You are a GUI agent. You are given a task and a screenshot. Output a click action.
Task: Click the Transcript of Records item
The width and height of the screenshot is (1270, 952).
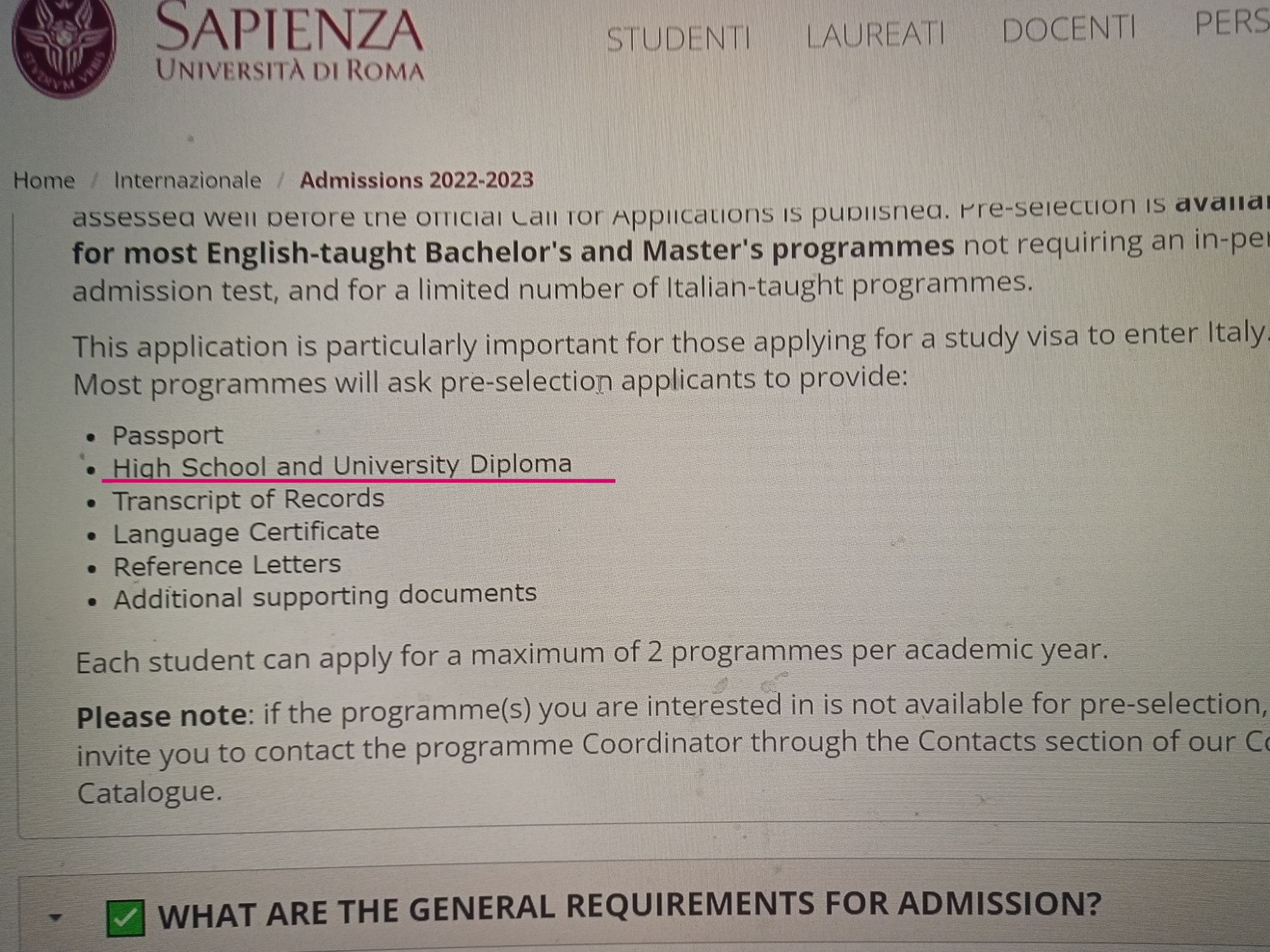[x=248, y=500]
